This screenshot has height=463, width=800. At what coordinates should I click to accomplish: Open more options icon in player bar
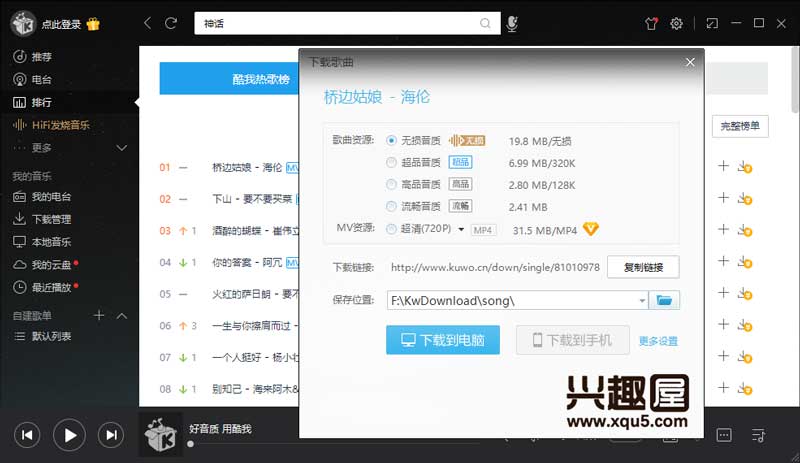tap(724, 435)
